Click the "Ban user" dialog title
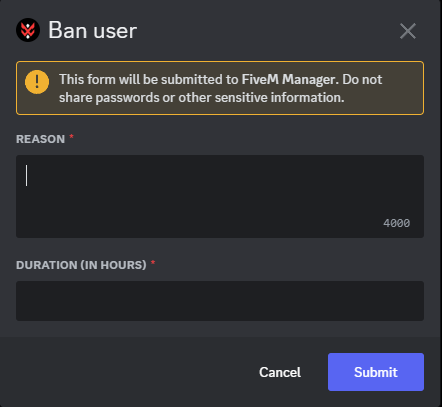 [x=93, y=30]
